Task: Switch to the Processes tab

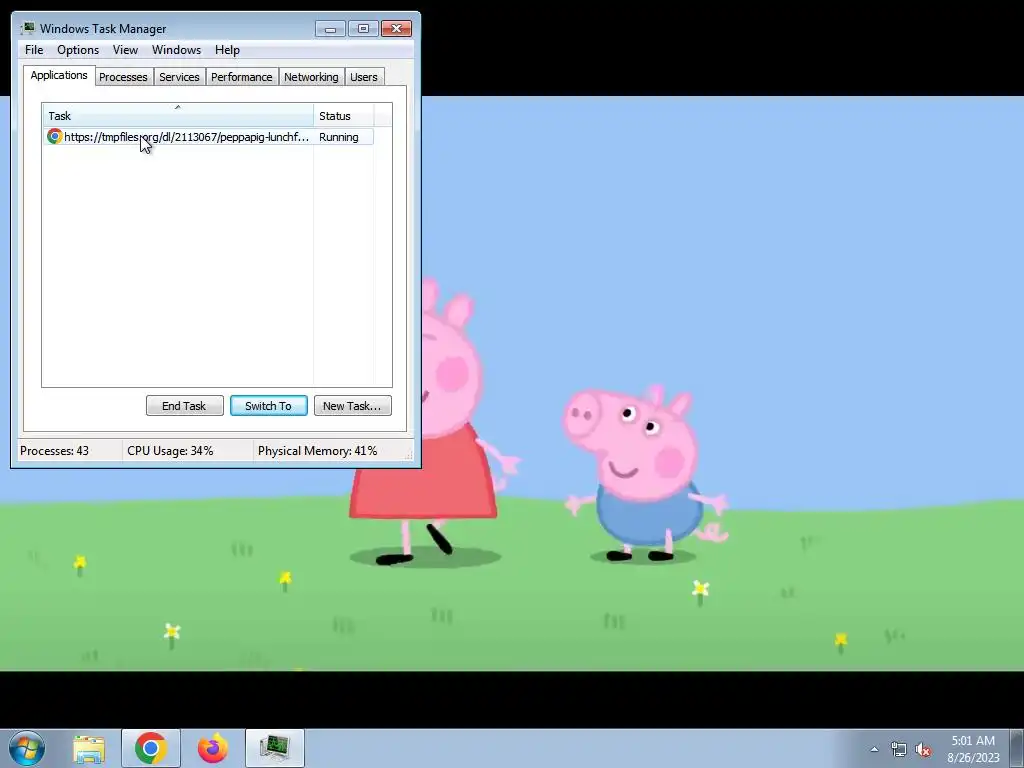Action: pos(123,77)
